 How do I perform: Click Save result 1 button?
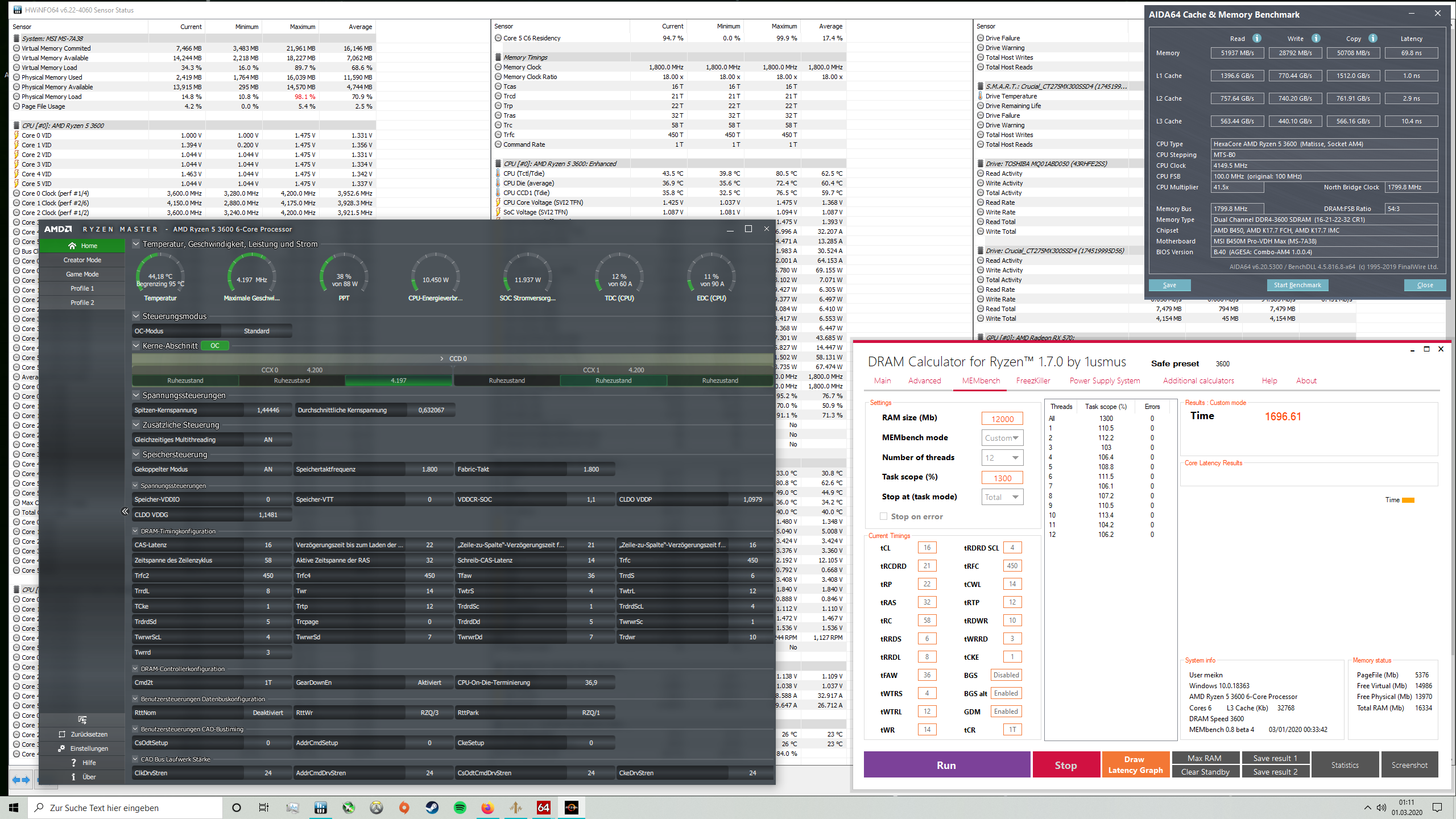(x=1276, y=758)
